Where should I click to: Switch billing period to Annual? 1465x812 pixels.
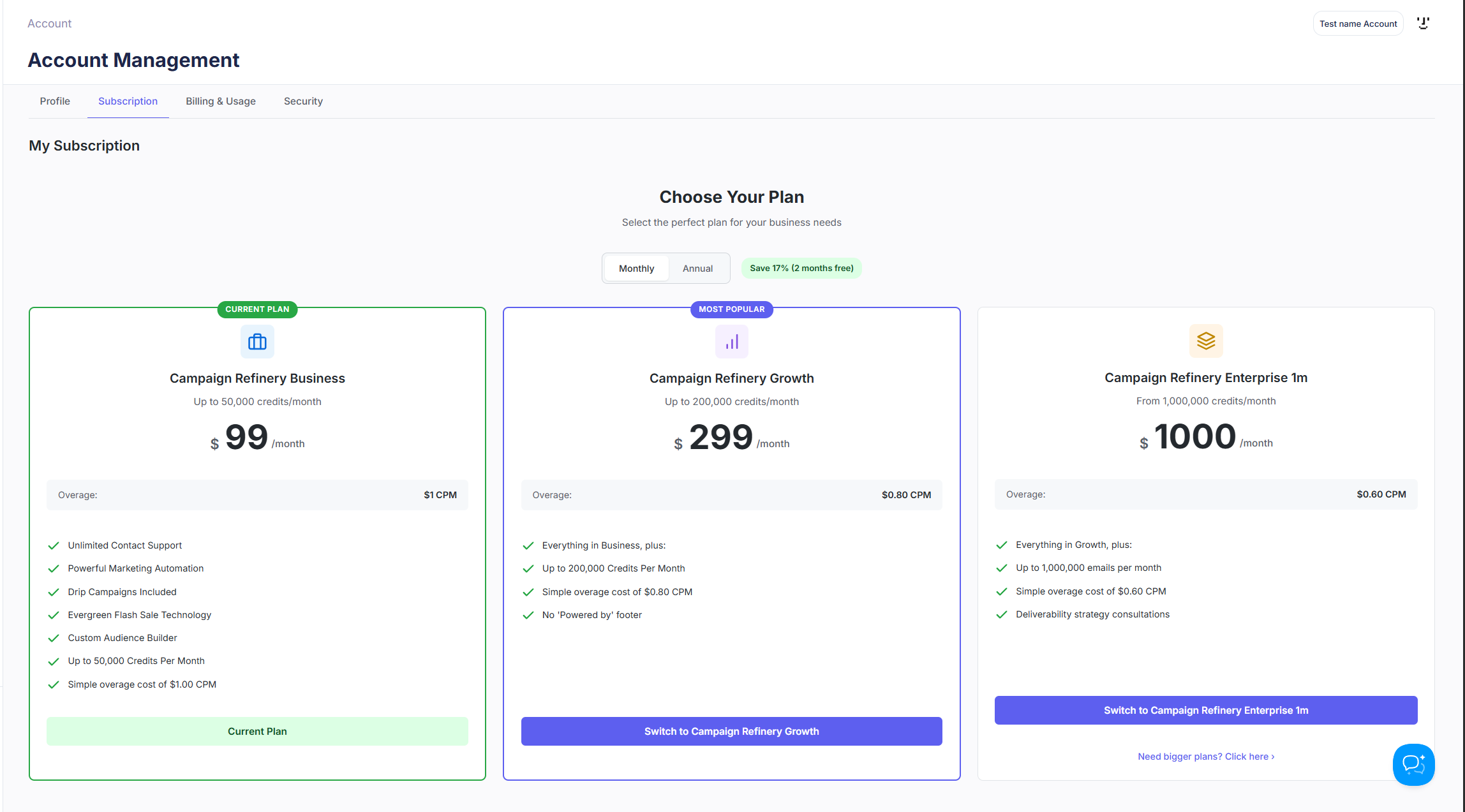click(x=697, y=269)
